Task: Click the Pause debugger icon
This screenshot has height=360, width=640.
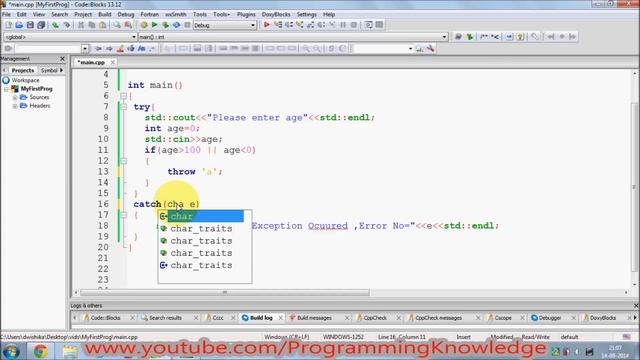Action: tap(343, 25)
